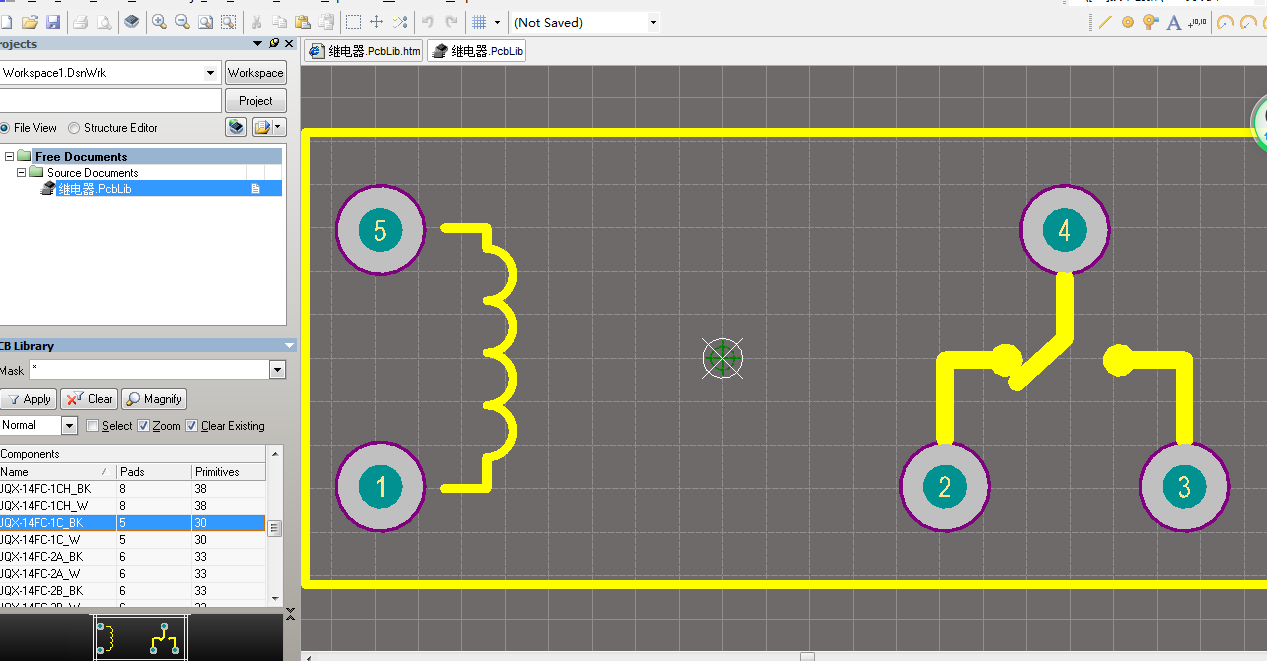Image resolution: width=1267 pixels, height=661 pixels.
Task: Click the Redo arrow icon
Action: (x=451, y=22)
